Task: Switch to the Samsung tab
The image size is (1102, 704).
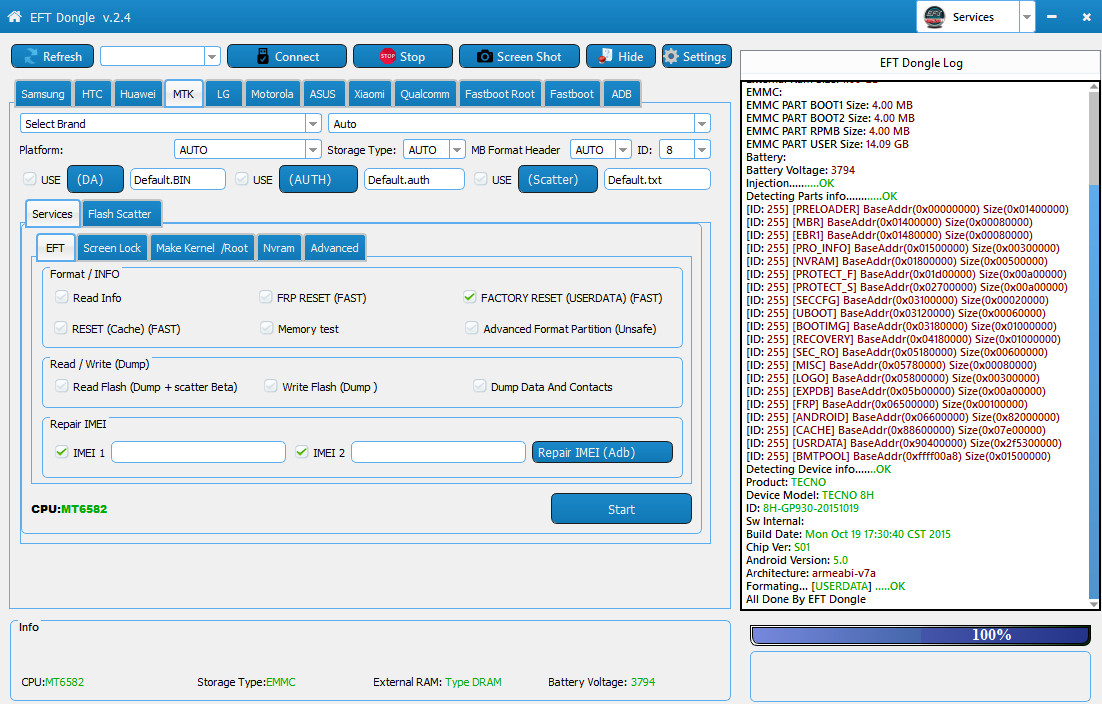Action: coord(43,93)
